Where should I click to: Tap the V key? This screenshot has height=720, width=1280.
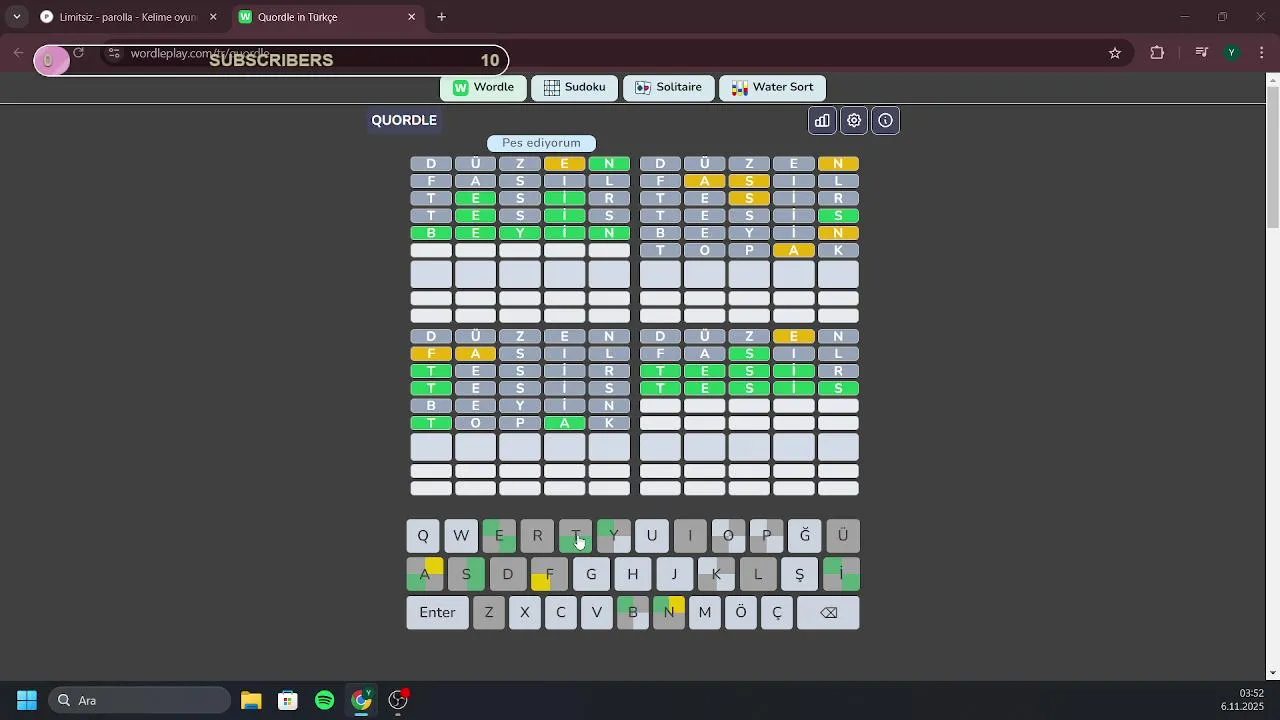(x=597, y=612)
